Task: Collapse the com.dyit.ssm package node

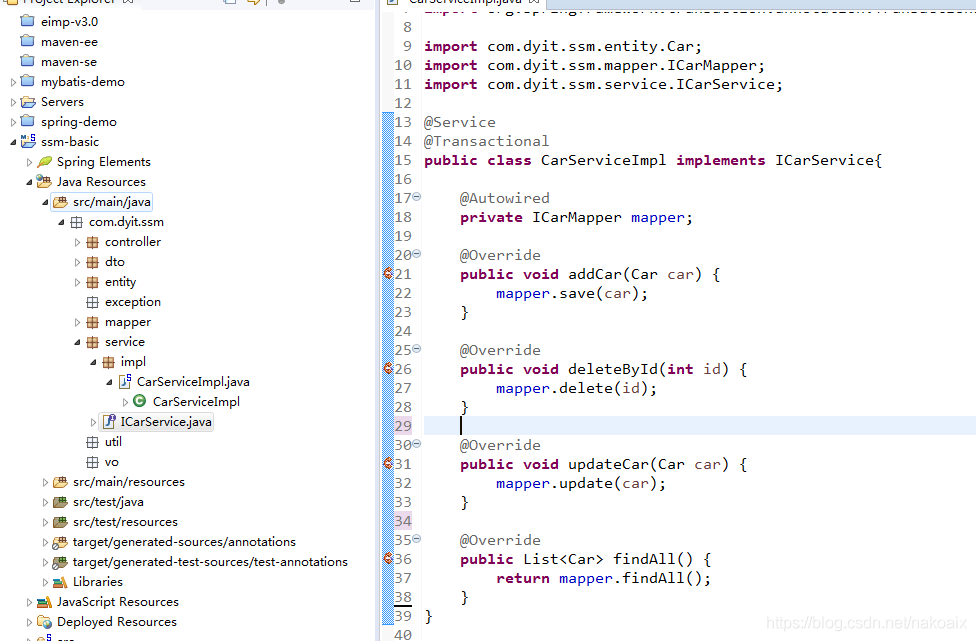Action: 61,222
